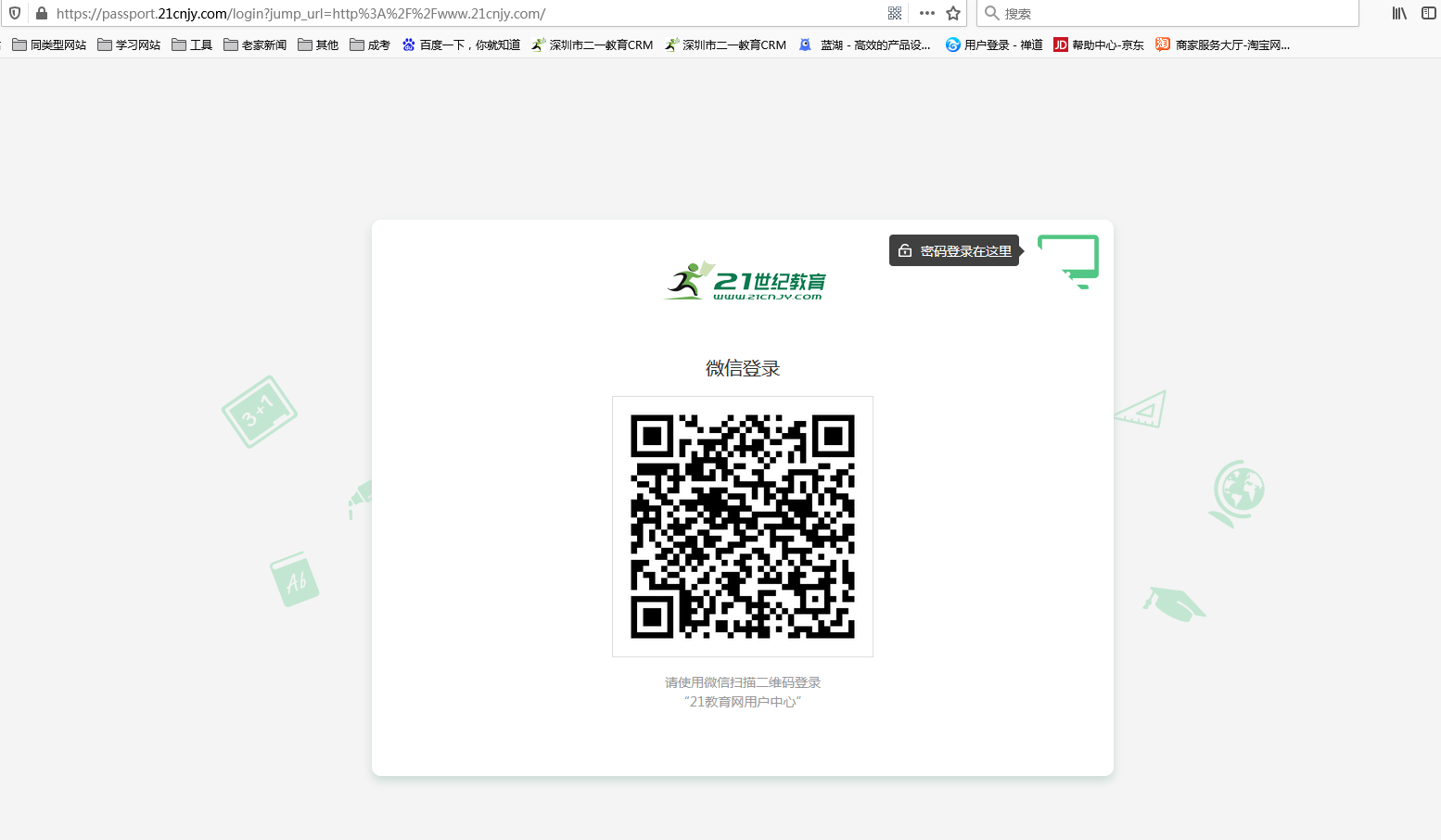
Task: Open the 帮助中心-京东 bookmark
Action: point(1099,45)
